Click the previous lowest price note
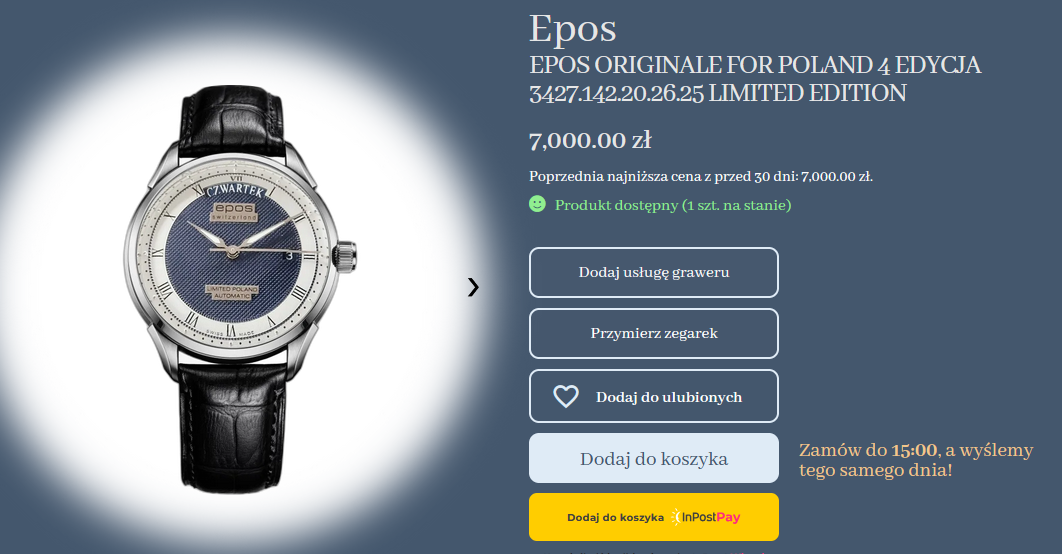This screenshot has width=1062, height=554. pyautogui.click(x=701, y=177)
